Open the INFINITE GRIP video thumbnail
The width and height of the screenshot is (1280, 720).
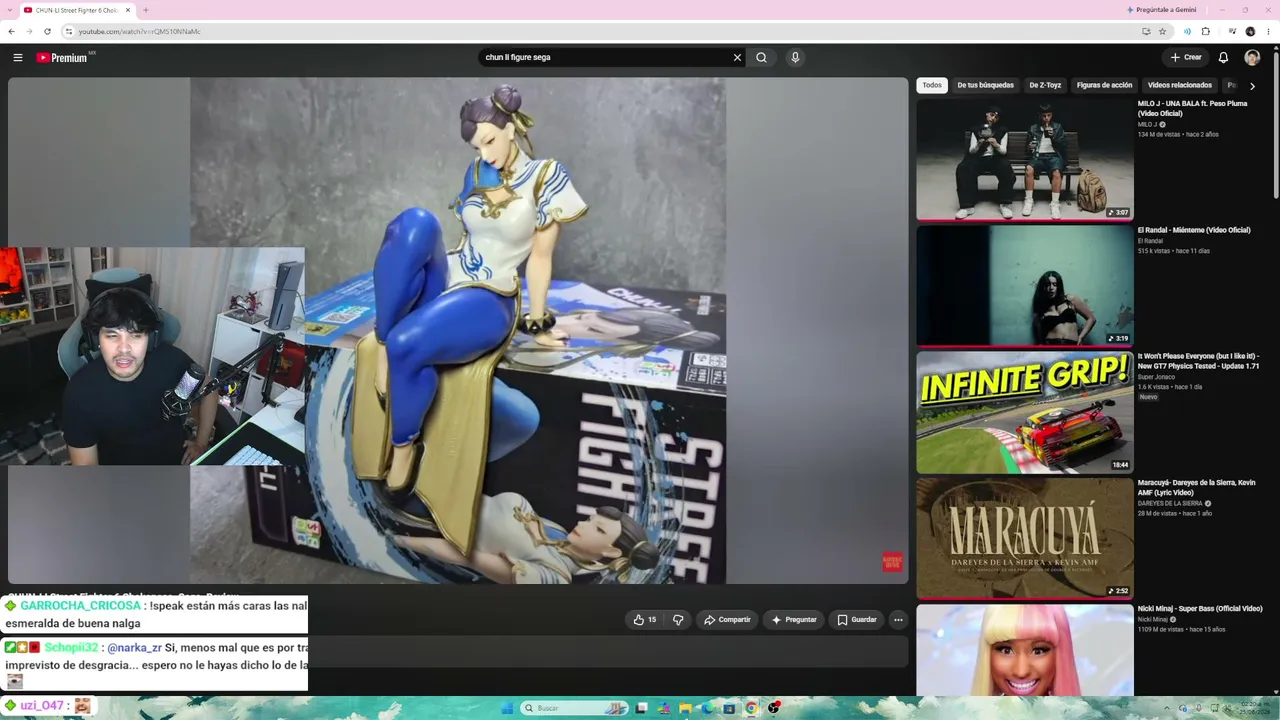click(1025, 412)
